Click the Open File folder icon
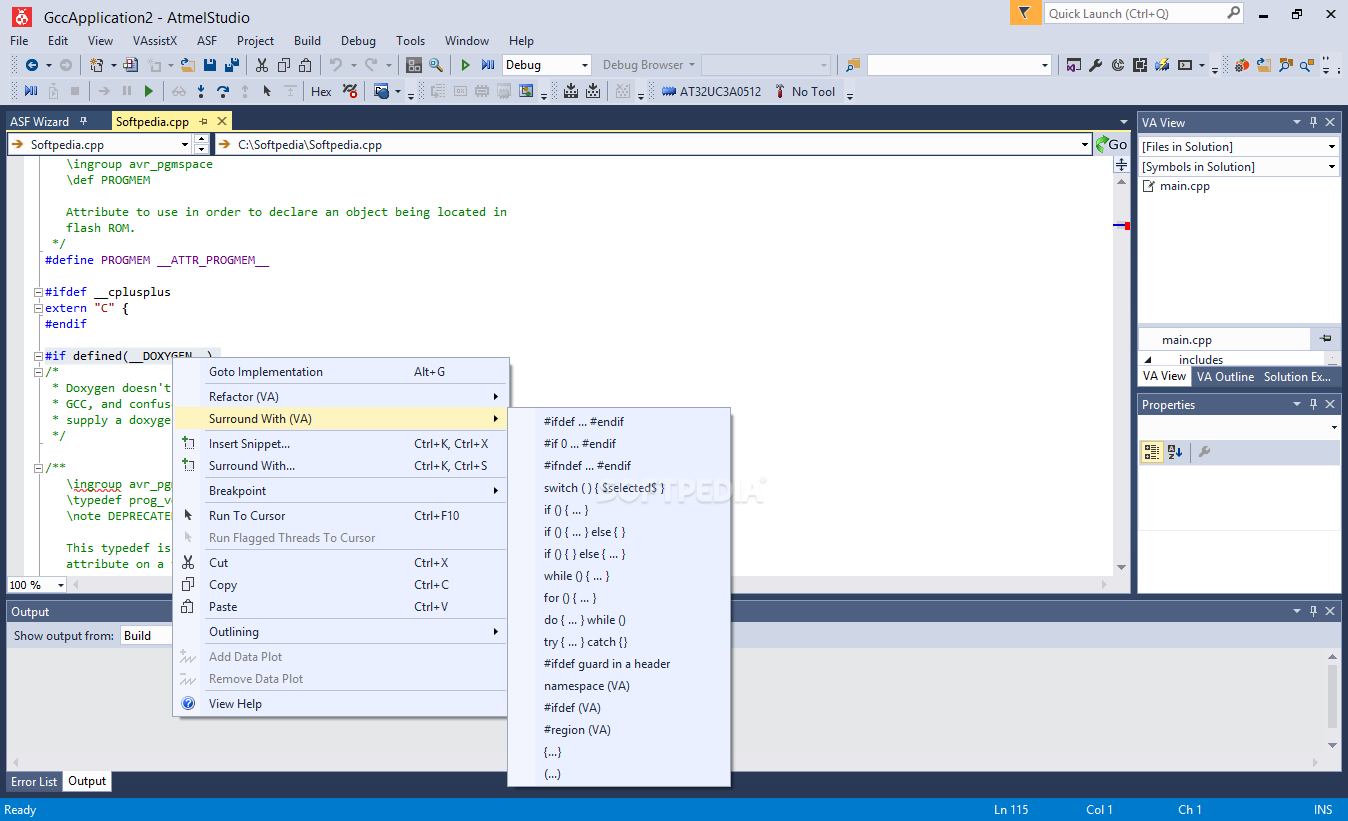The height and width of the screenshot is (821, 1348). click(x=187, y=65)
